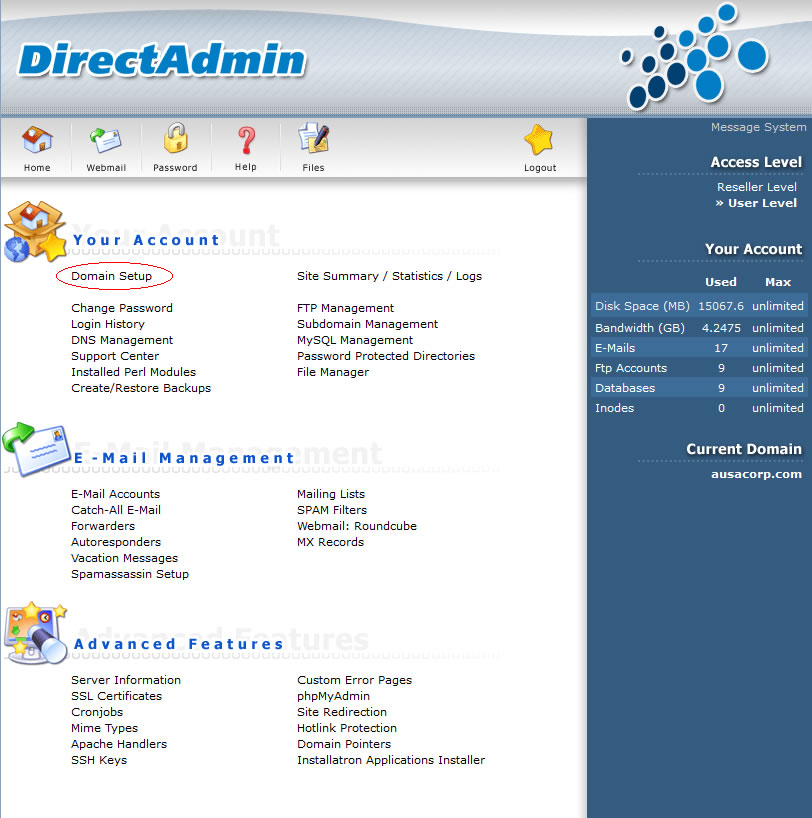Click the DirectAdmin logo

click(x=161, y=60)
